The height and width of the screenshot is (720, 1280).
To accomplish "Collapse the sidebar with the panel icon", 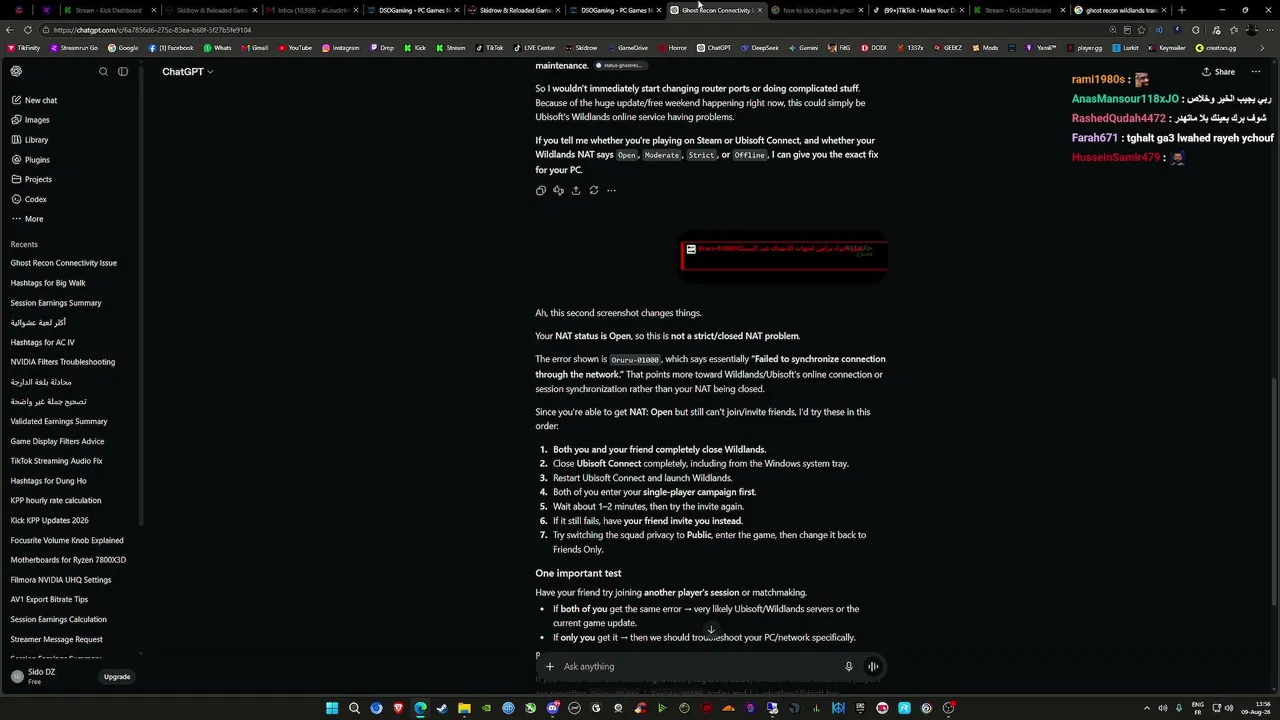I will 123,72.
